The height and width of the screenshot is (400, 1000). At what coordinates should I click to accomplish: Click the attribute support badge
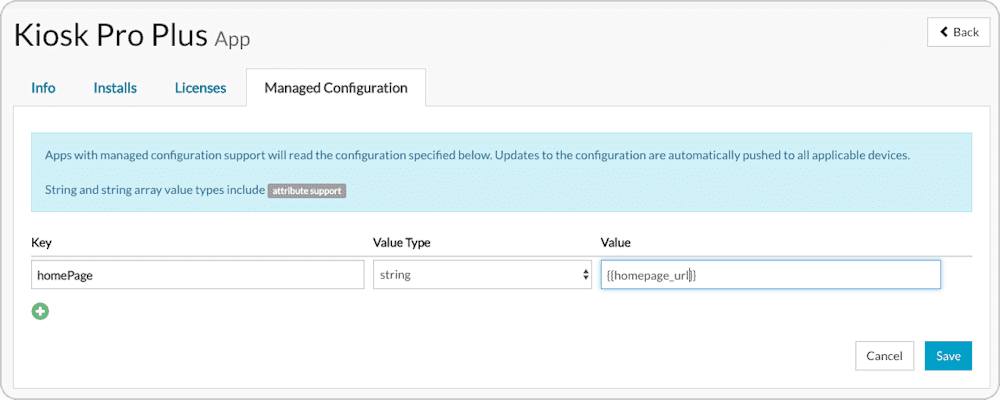point(307,190)
